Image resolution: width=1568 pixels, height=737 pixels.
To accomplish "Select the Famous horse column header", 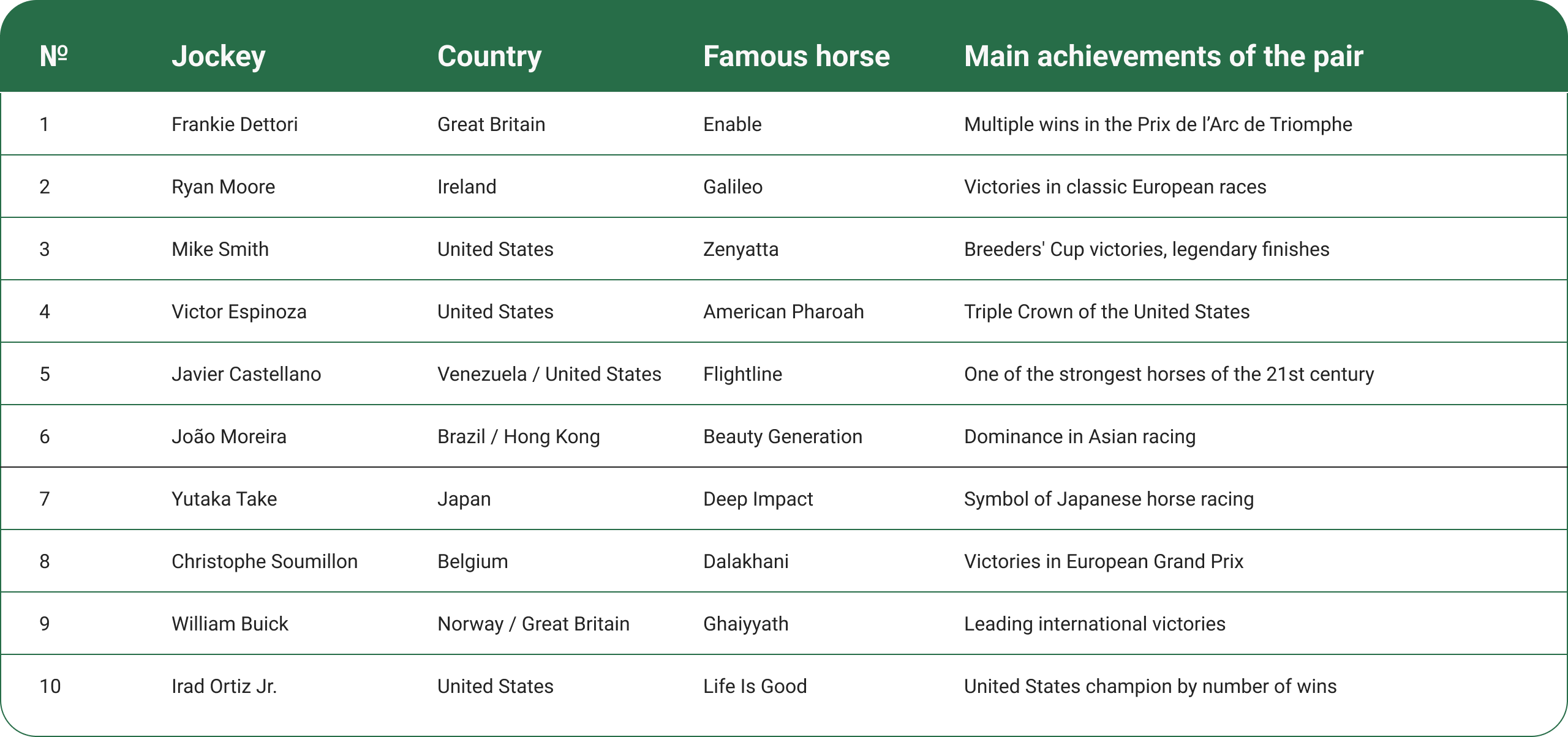I will (796, 56).
